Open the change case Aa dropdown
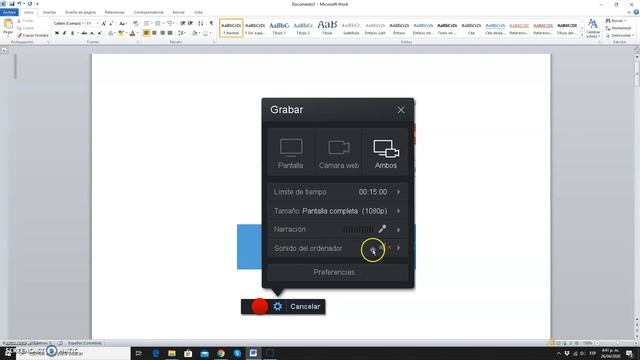The height and width of the screenshot is (360, 640). 122,24
